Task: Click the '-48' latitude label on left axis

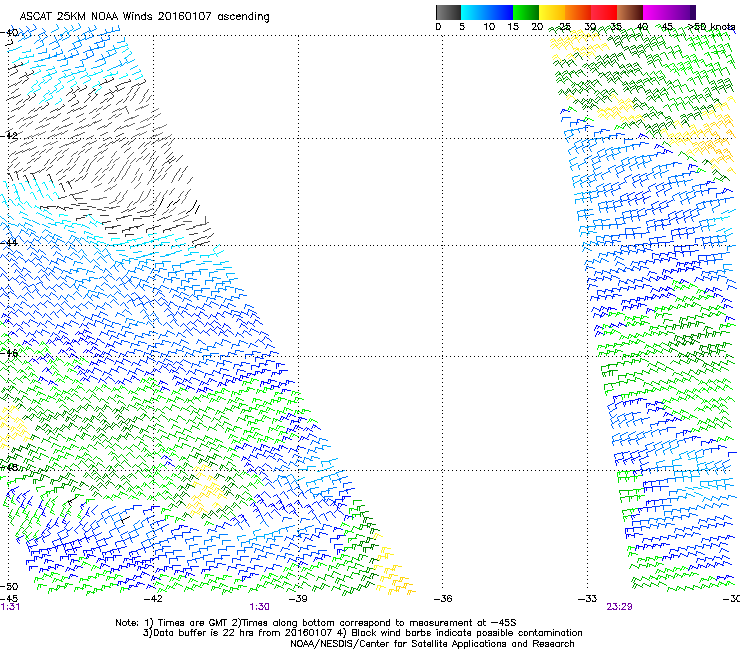Action: pyautogui.click(x=9, y=467)
